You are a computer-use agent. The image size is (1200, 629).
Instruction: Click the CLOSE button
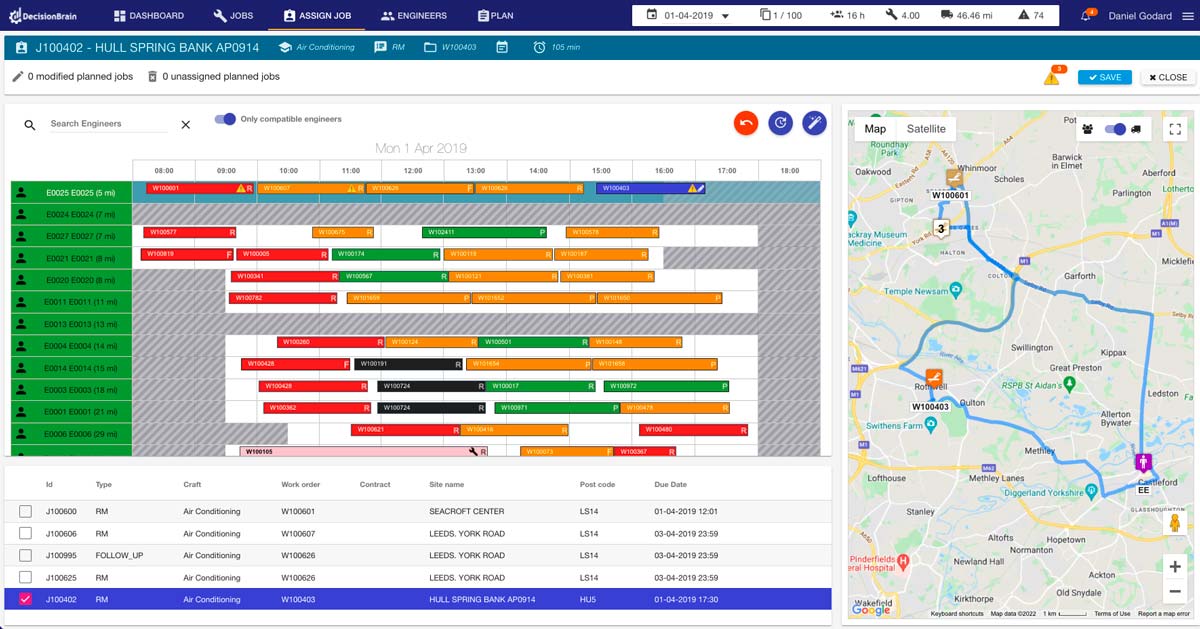[x=1167, y=77]
